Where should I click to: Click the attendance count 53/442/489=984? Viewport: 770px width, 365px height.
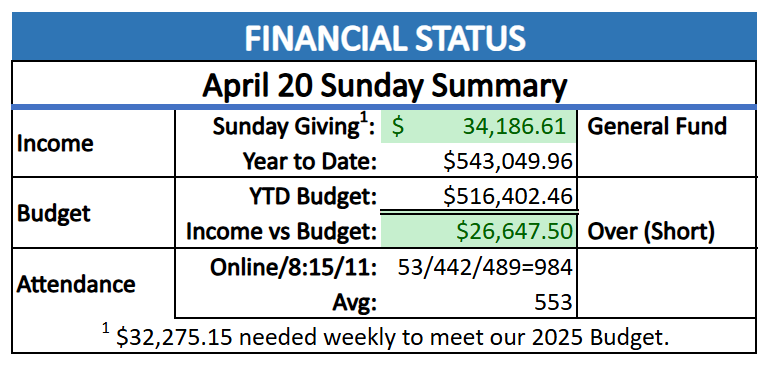485,267
